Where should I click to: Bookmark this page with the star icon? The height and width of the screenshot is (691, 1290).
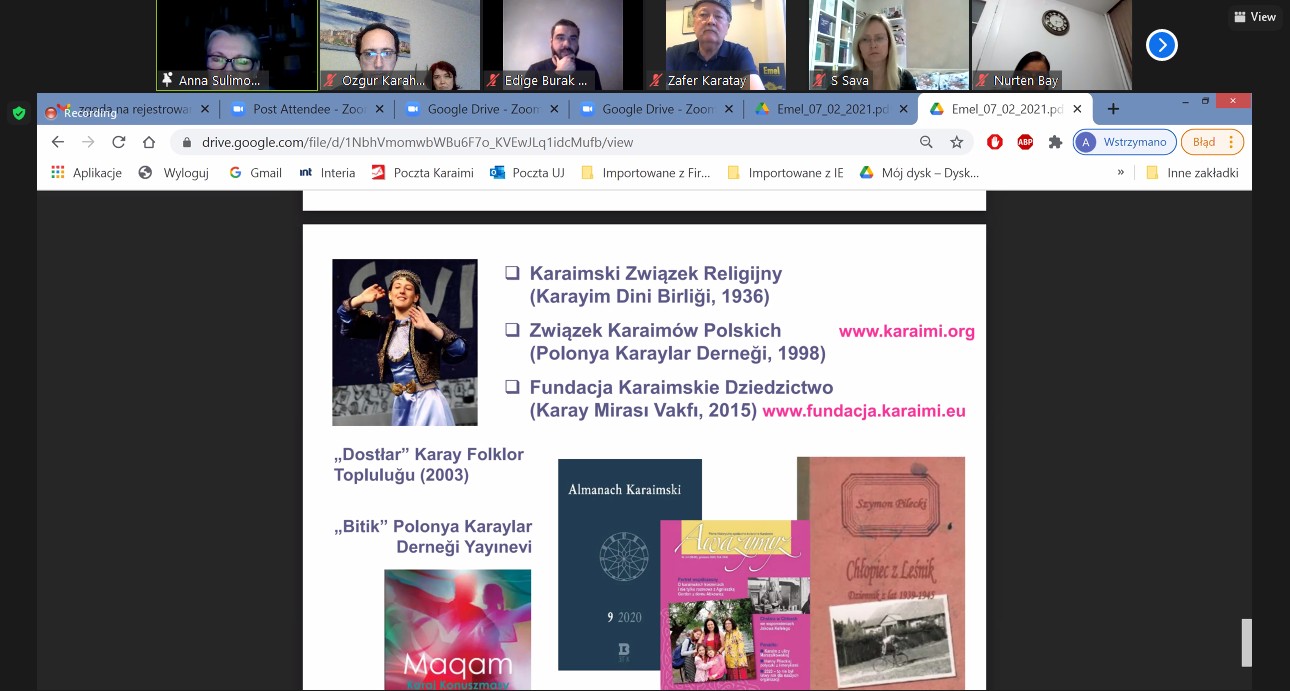coord(956,142)
